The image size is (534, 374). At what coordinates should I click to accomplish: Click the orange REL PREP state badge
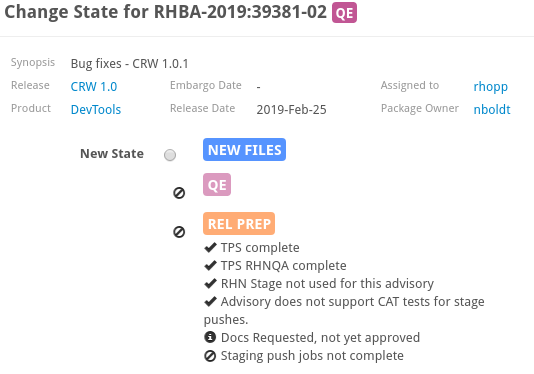(239, 223)
